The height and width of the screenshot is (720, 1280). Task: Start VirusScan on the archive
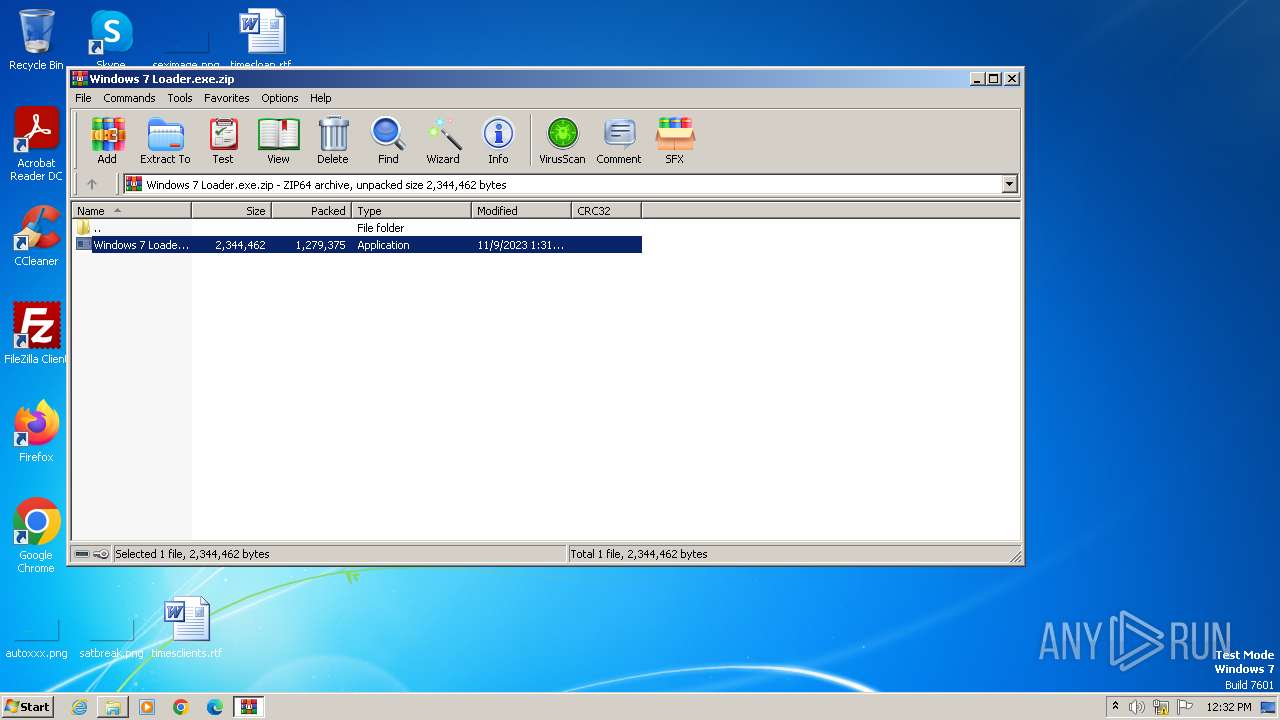click(x=562, y=141)
